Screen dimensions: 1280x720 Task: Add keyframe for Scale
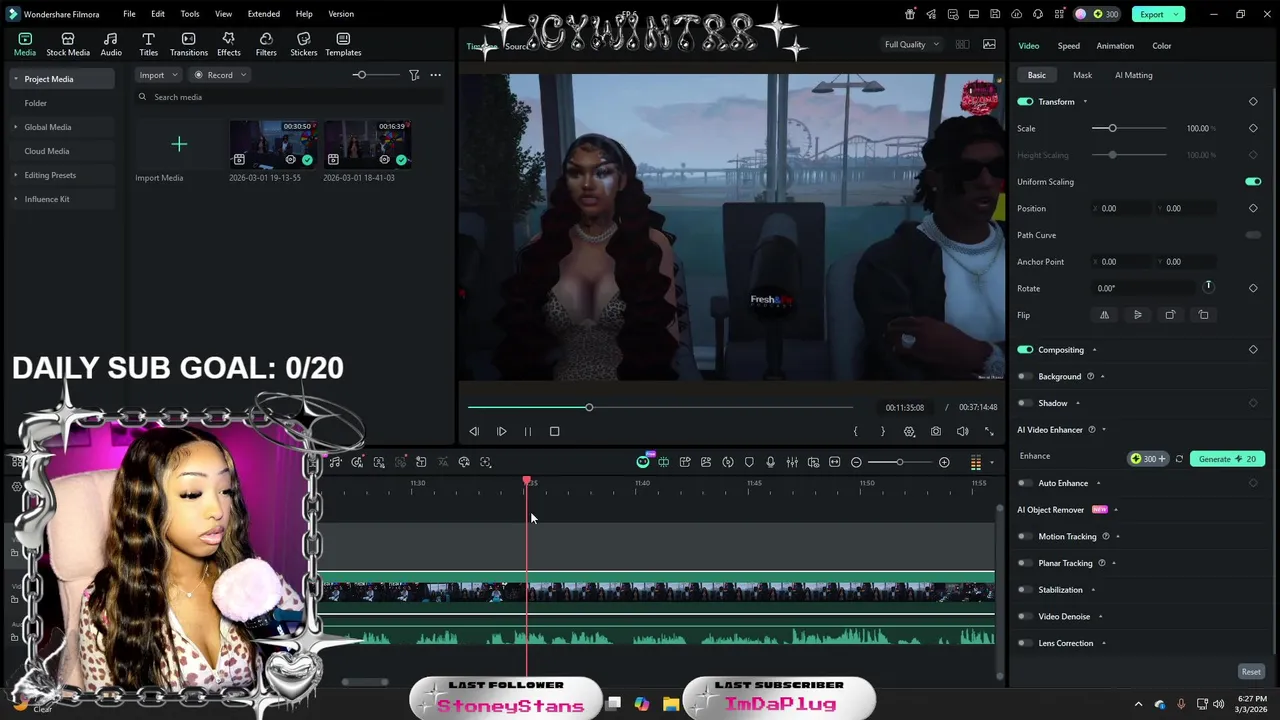(x=1253, y=128)
